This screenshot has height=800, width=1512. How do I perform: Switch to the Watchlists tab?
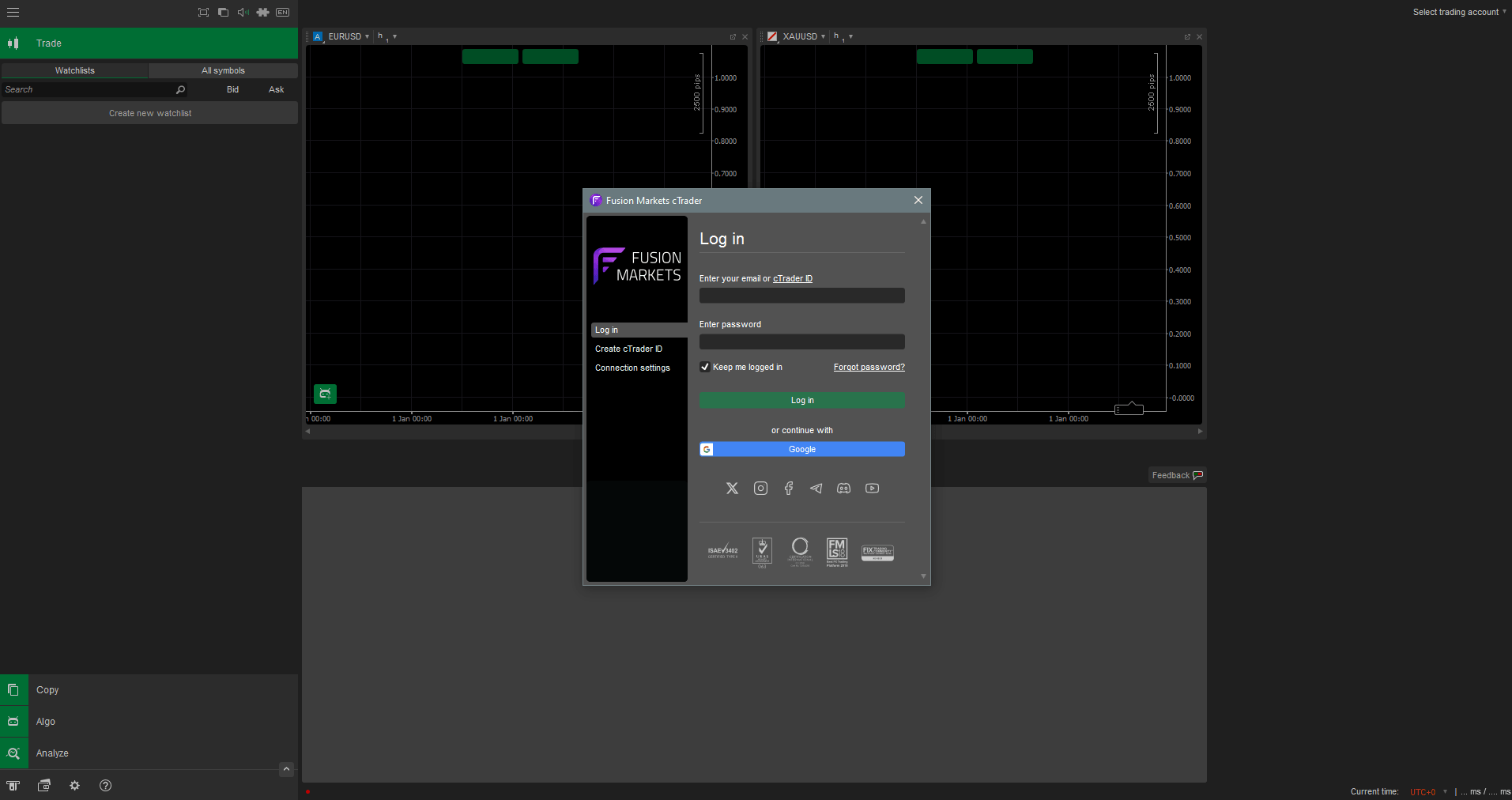[x=74, y=70]
